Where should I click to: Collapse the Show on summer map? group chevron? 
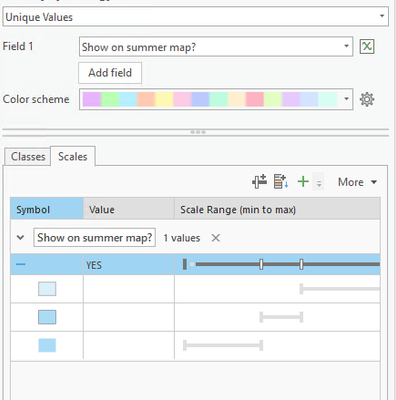pos(20,238)
